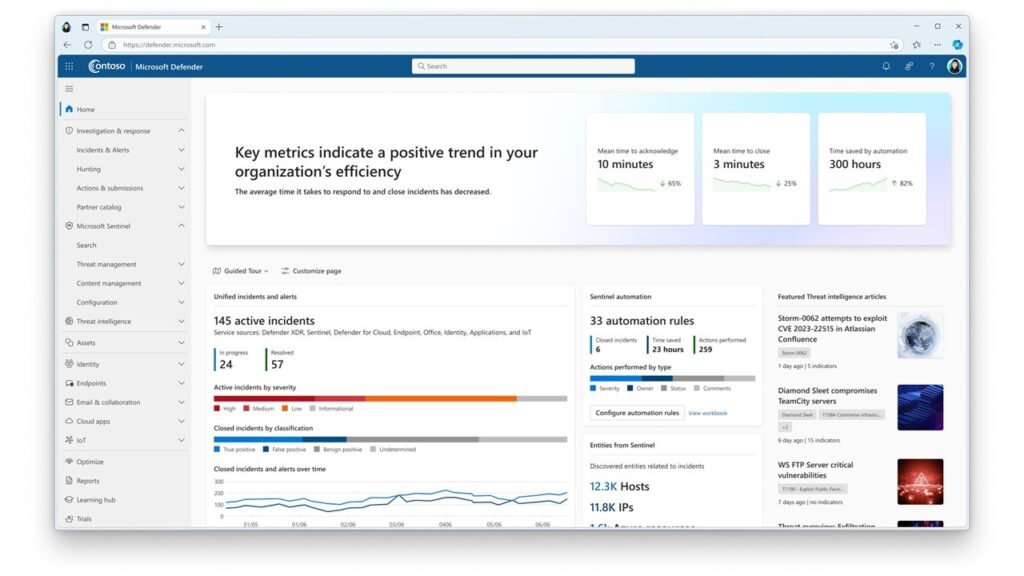Open the View workbook link
Screen dimensions: 1024x576
click(707, 412)
